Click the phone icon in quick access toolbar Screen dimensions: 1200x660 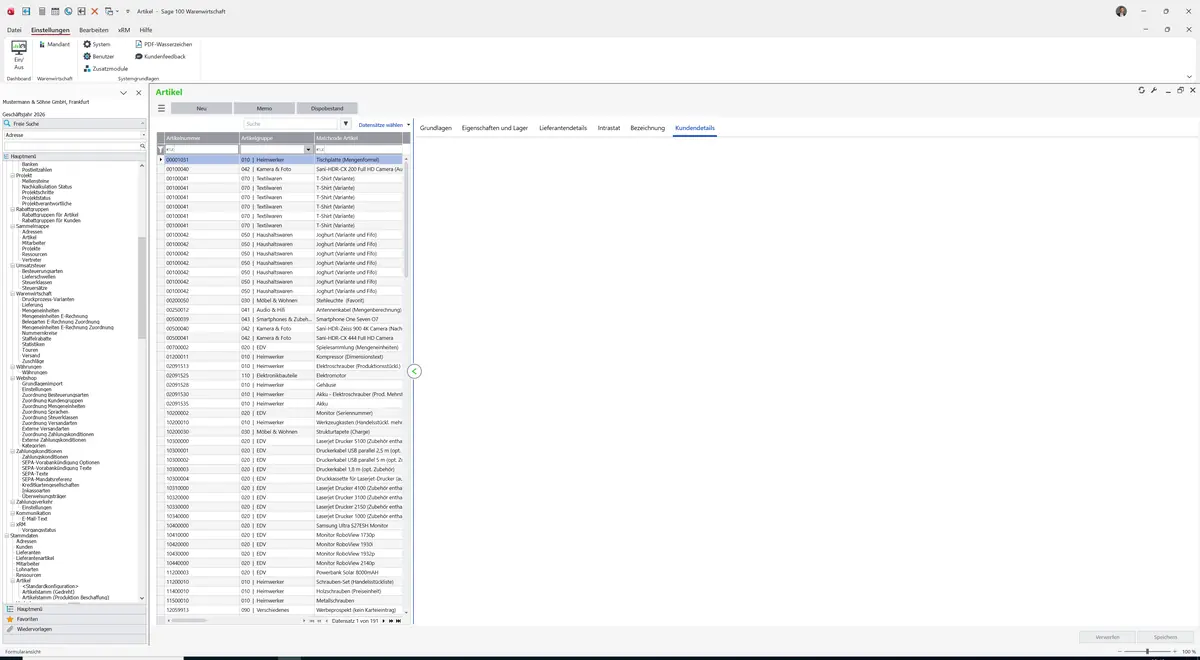[68, 11]
